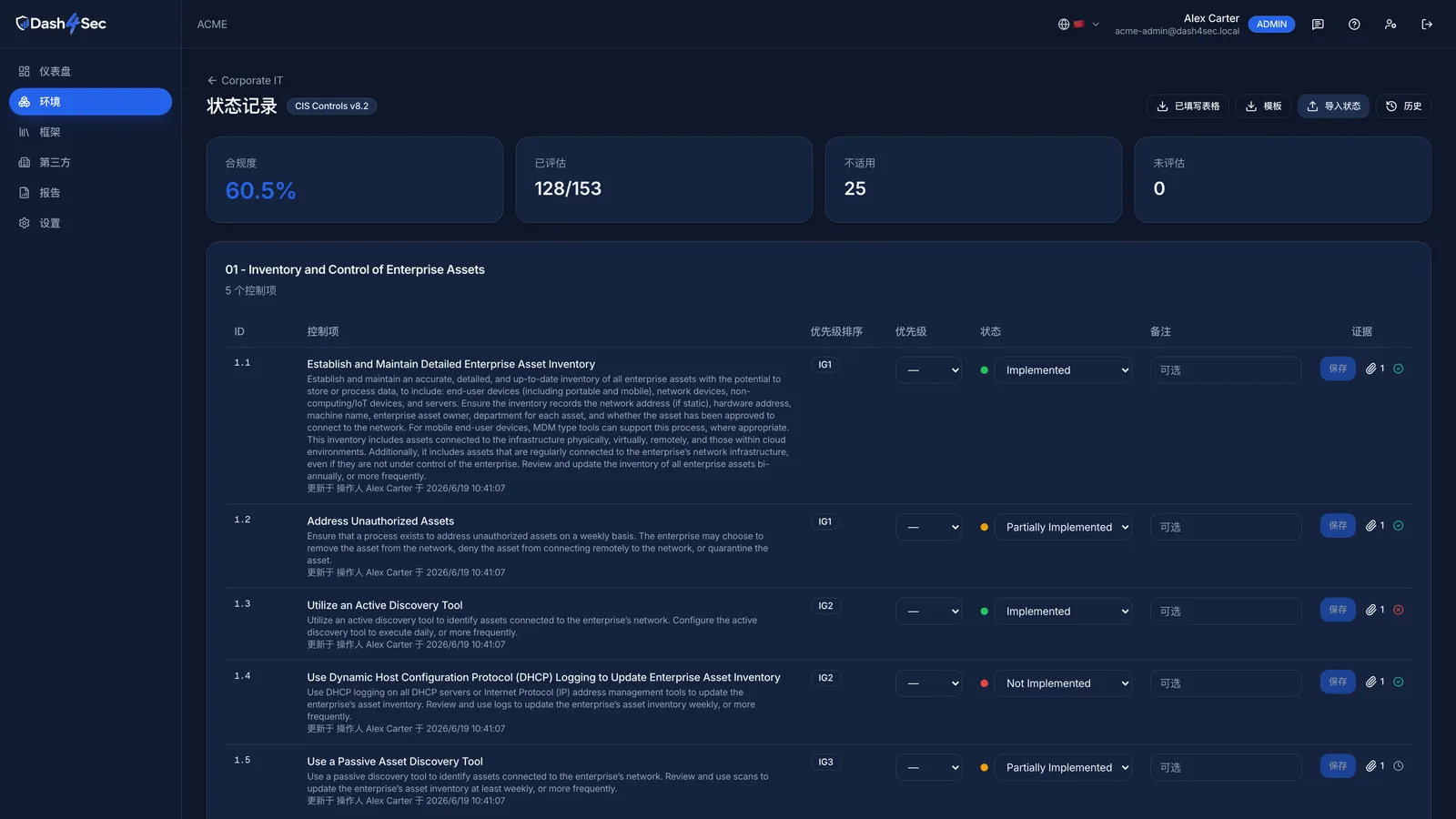Click title Address Unauthorized Assets
Image resolution: width=1456 pixels, height=819 pixels.
click(x=380, y=521)
